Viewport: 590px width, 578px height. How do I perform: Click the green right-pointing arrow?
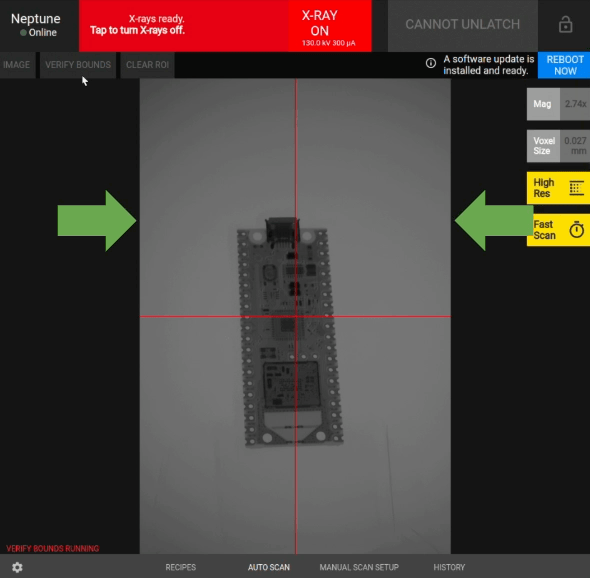tap(97, 221)
